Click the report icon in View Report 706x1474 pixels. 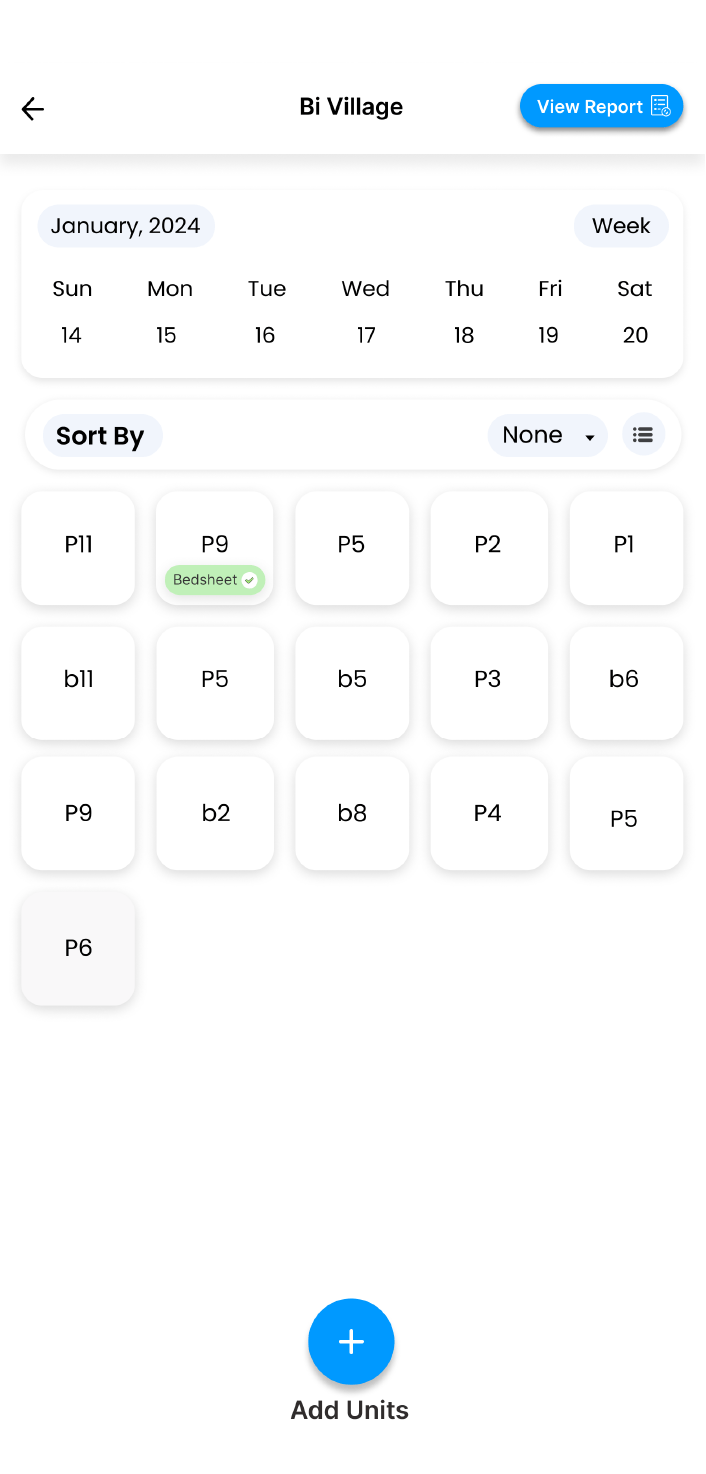point(661,106)
